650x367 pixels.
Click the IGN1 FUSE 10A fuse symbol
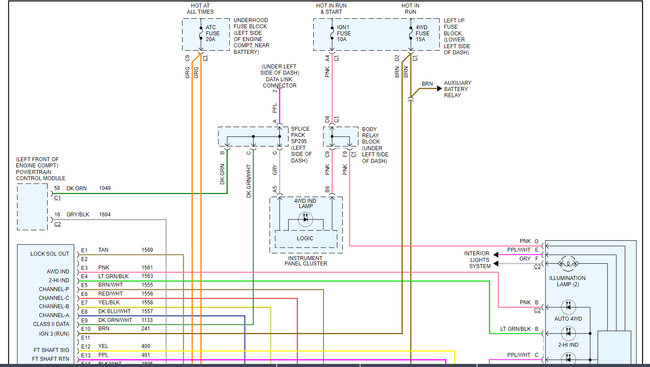(332, 33)
